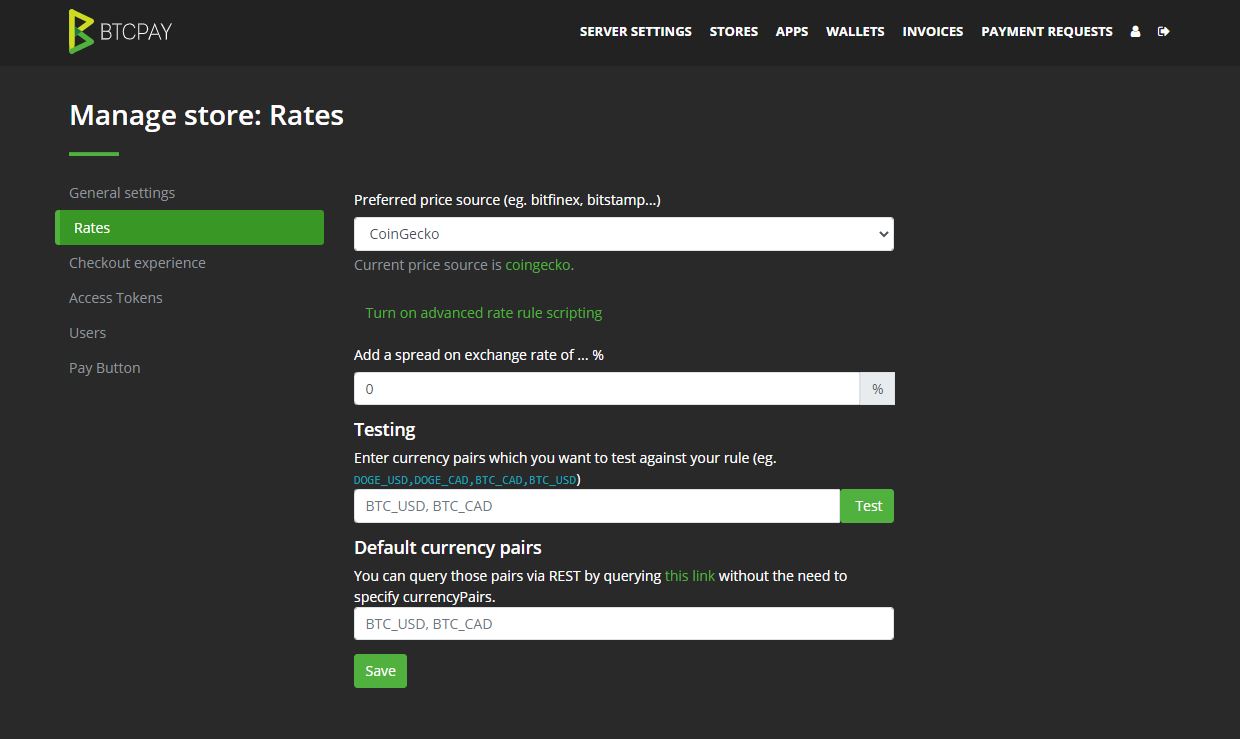
Task: Click 'Default currency pairs' heading
Action: [448, 548]
